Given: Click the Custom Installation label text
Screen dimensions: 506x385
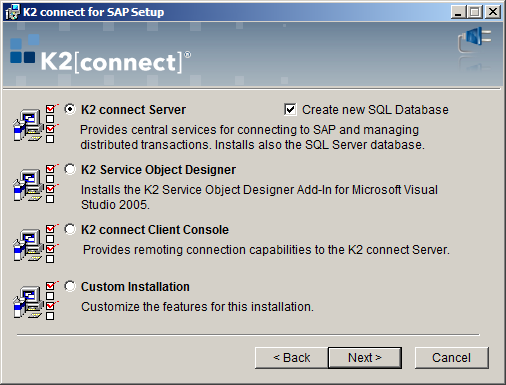Looking at the screenshot, I should point(135,287).
